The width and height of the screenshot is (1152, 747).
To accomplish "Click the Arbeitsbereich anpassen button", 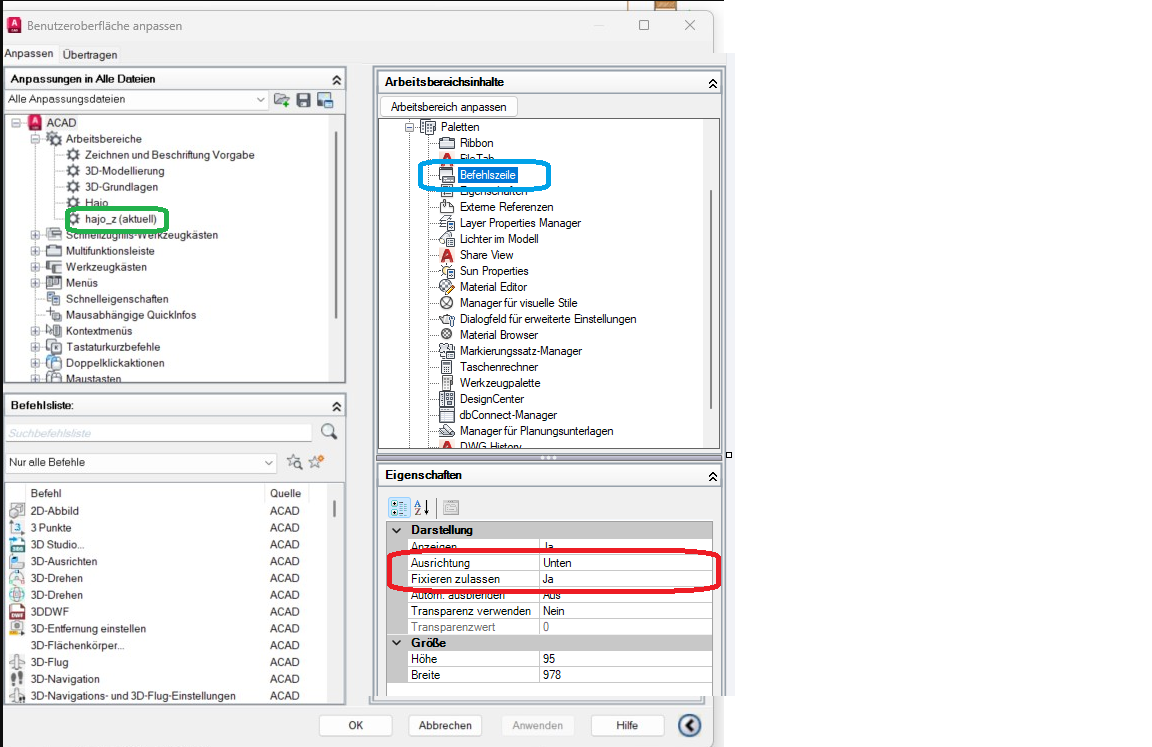I will pyautogui.click(x=448, y=107).
